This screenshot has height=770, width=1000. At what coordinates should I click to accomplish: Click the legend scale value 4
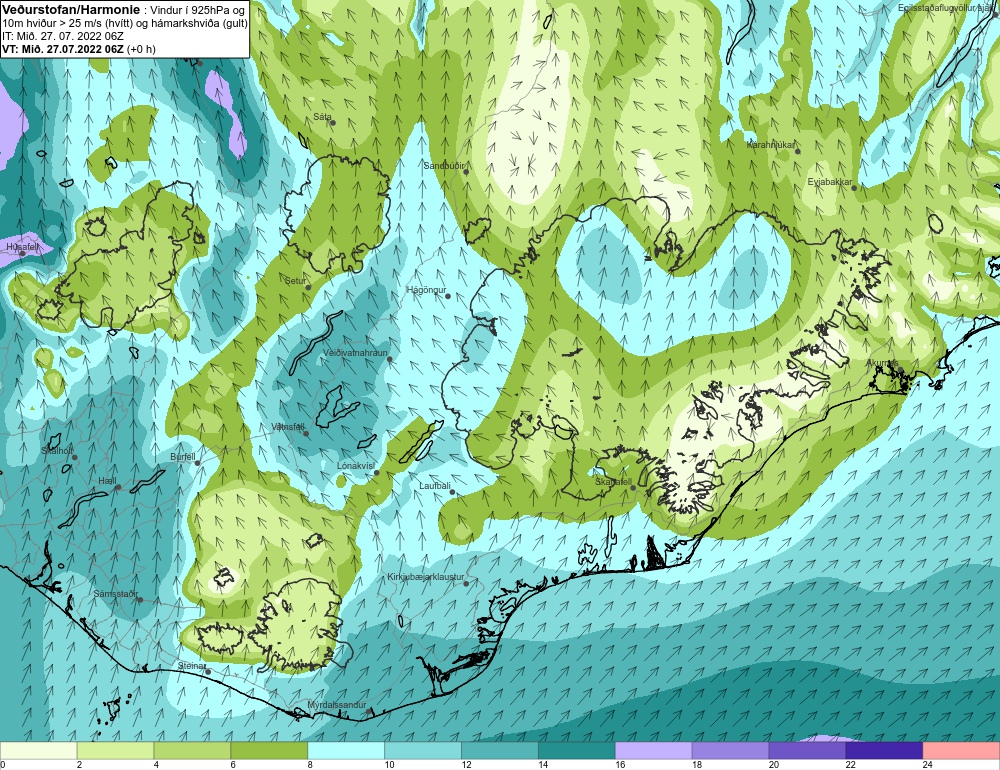click(x=156, y=764)
